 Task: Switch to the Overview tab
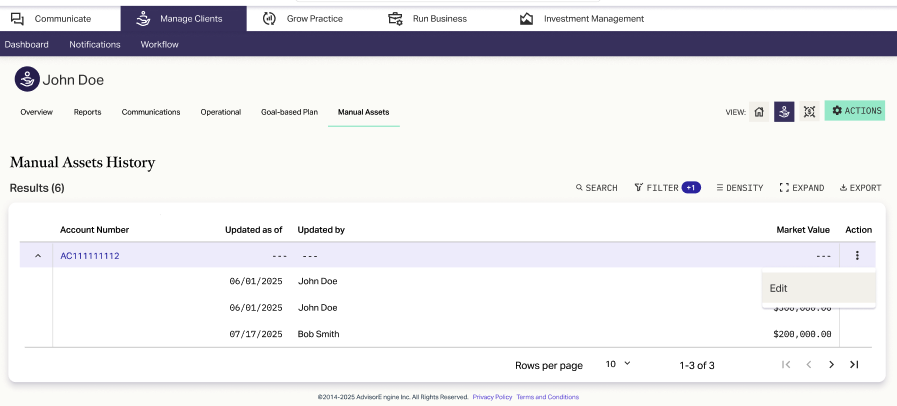click(37, 112)
